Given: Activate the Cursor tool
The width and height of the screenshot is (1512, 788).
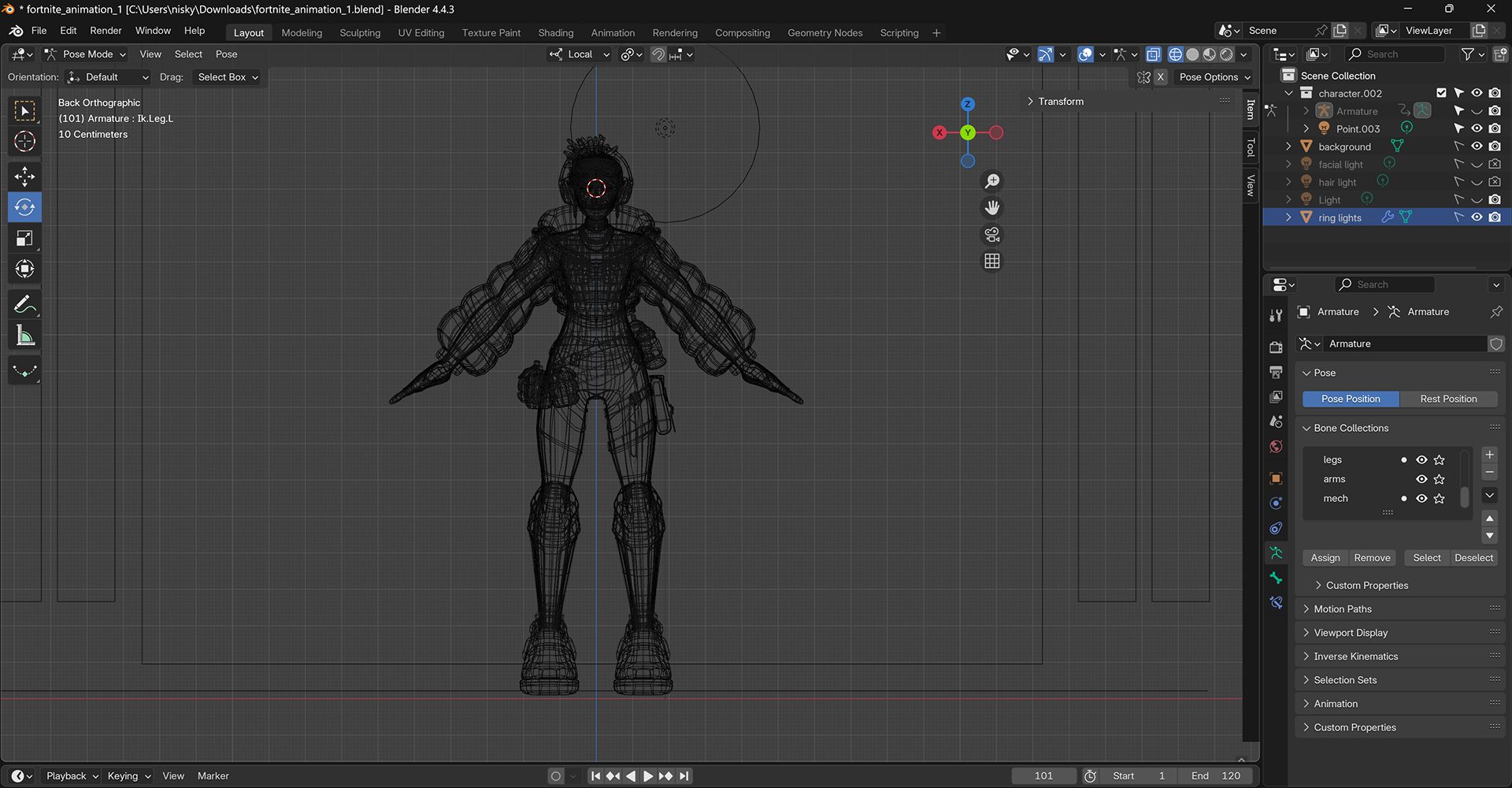Looking at the screenshot, I should pos(25,142).
